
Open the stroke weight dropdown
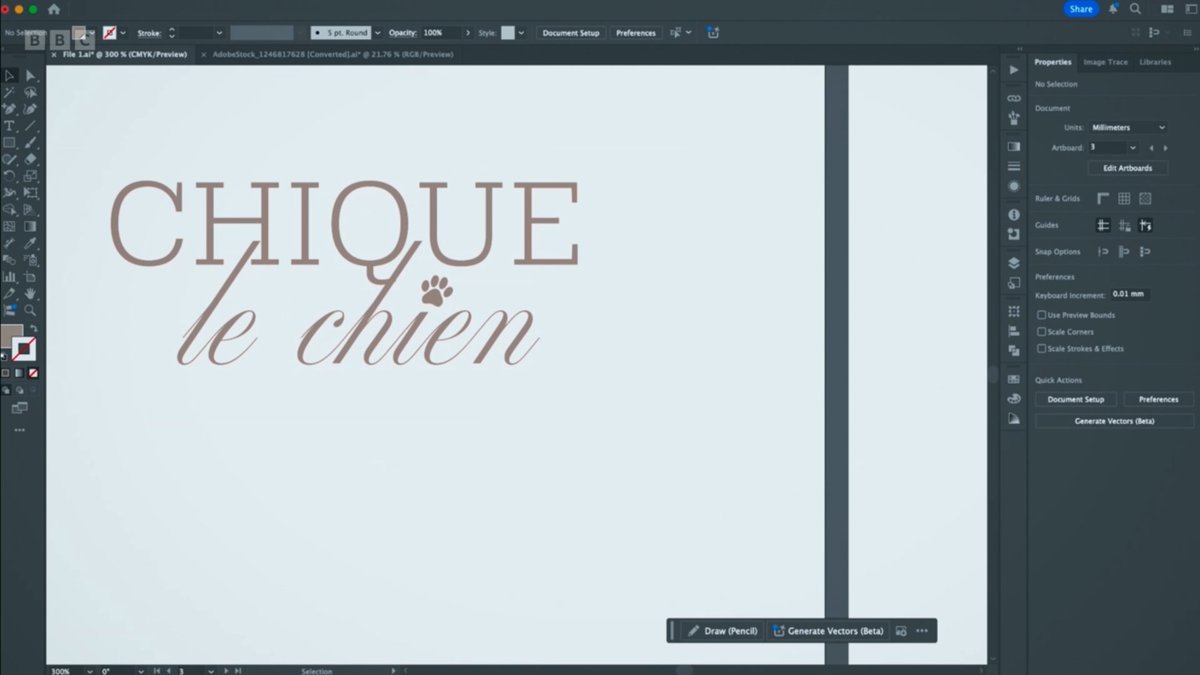click(219, 33)
